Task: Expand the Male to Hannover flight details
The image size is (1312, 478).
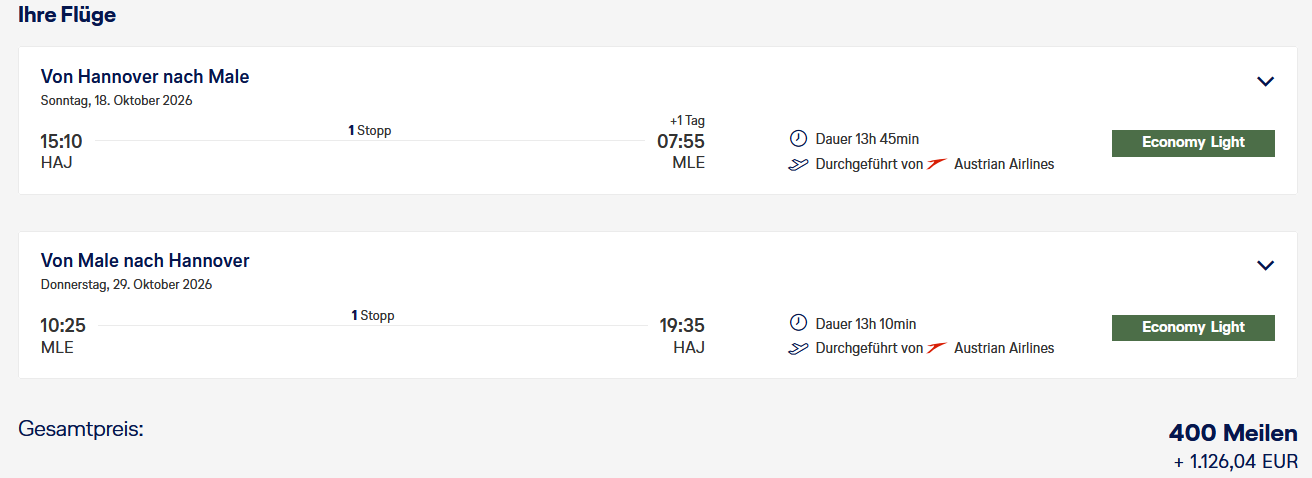Action: 1265,265
